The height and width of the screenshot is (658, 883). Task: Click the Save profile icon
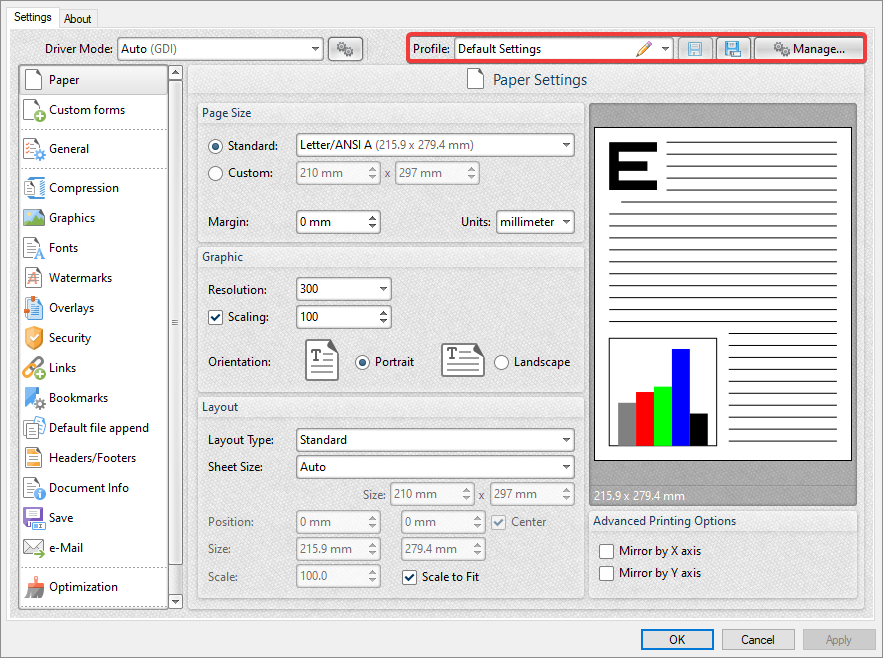pyautogui.click(x=695, y=47)
